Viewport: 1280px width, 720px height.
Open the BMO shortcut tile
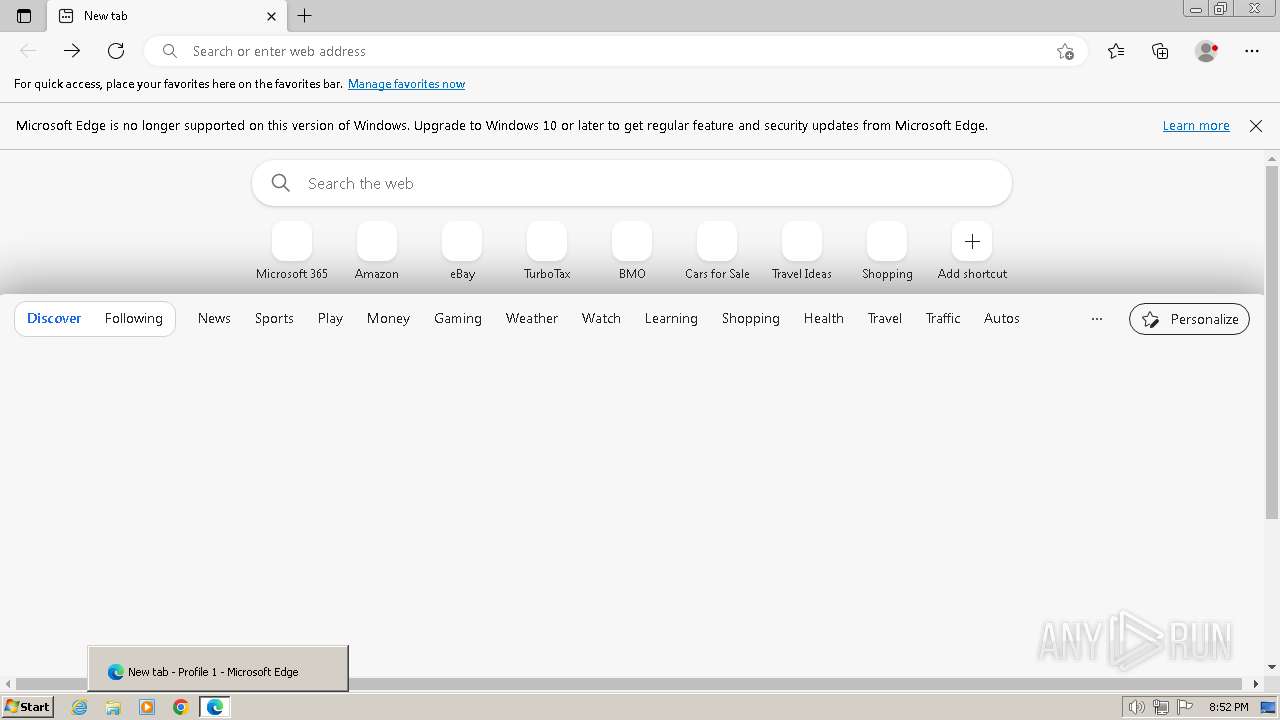click(632, 252)
